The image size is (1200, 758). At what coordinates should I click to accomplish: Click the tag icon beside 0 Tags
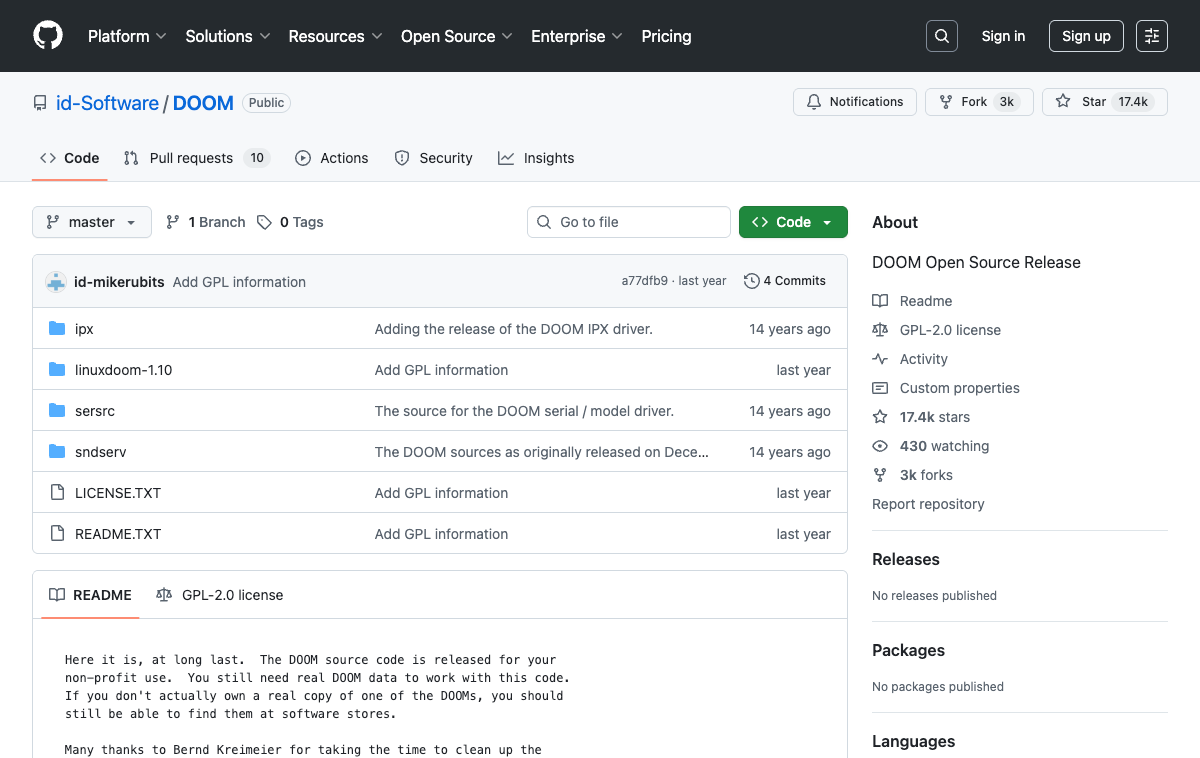tap(264, 222)
